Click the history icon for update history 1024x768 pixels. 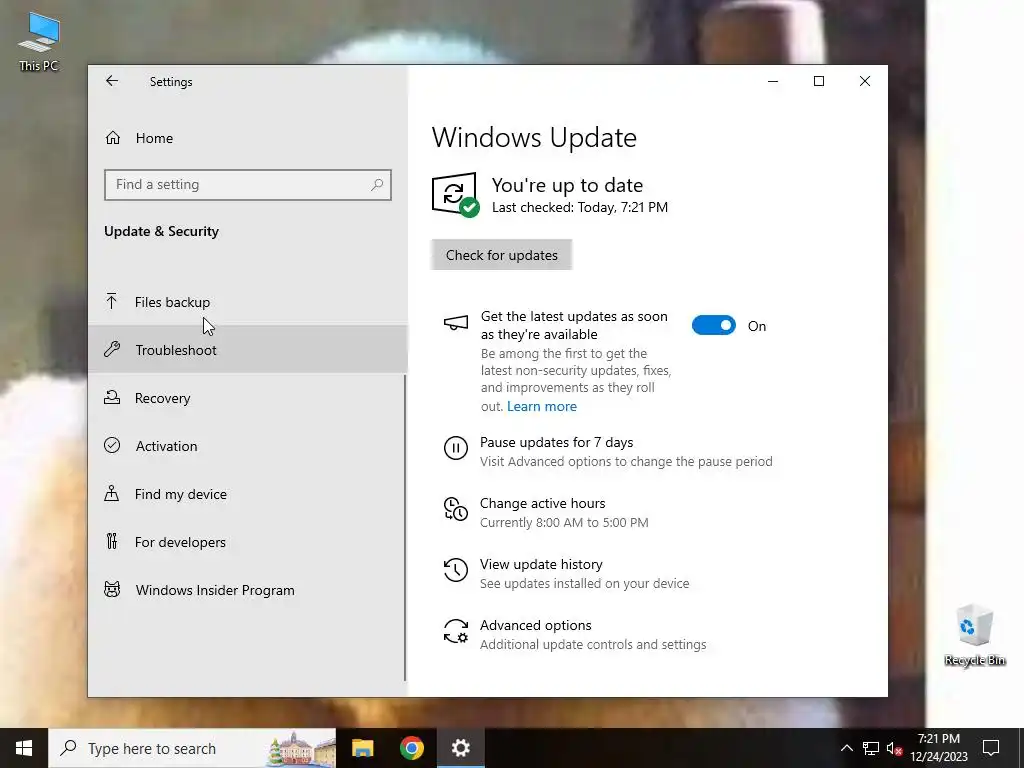(456, 570)
